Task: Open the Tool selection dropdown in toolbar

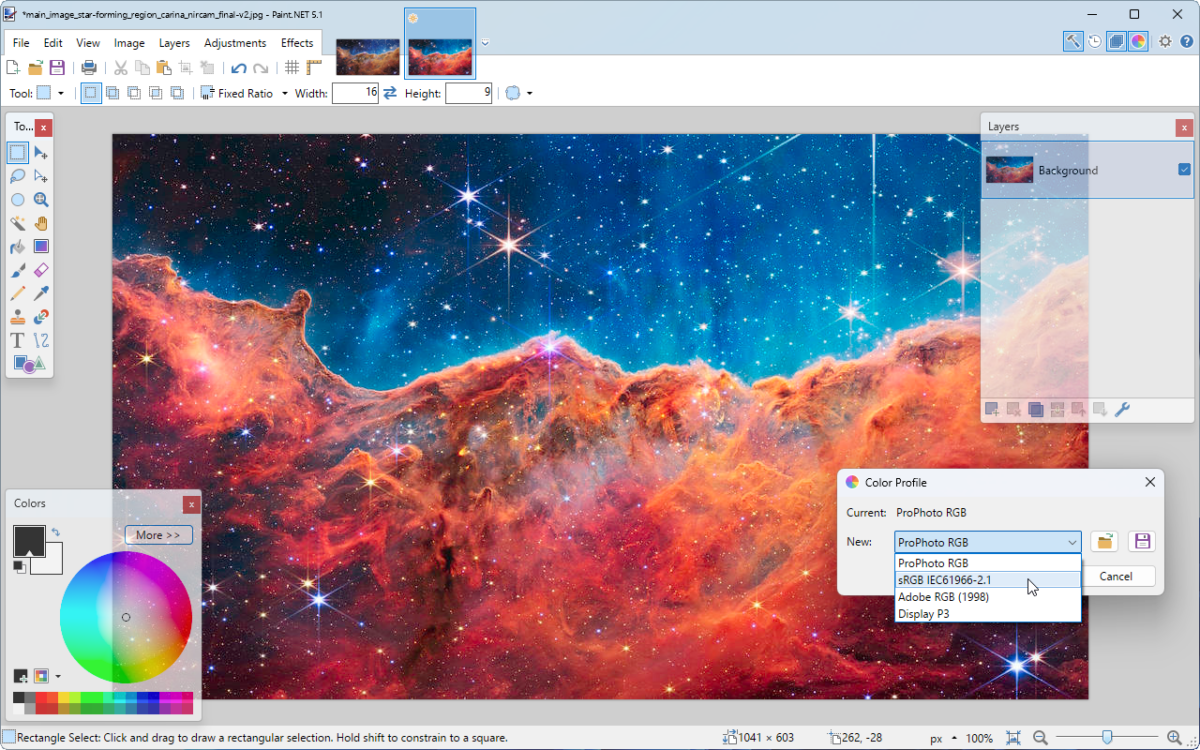Action: coord(61,92)
